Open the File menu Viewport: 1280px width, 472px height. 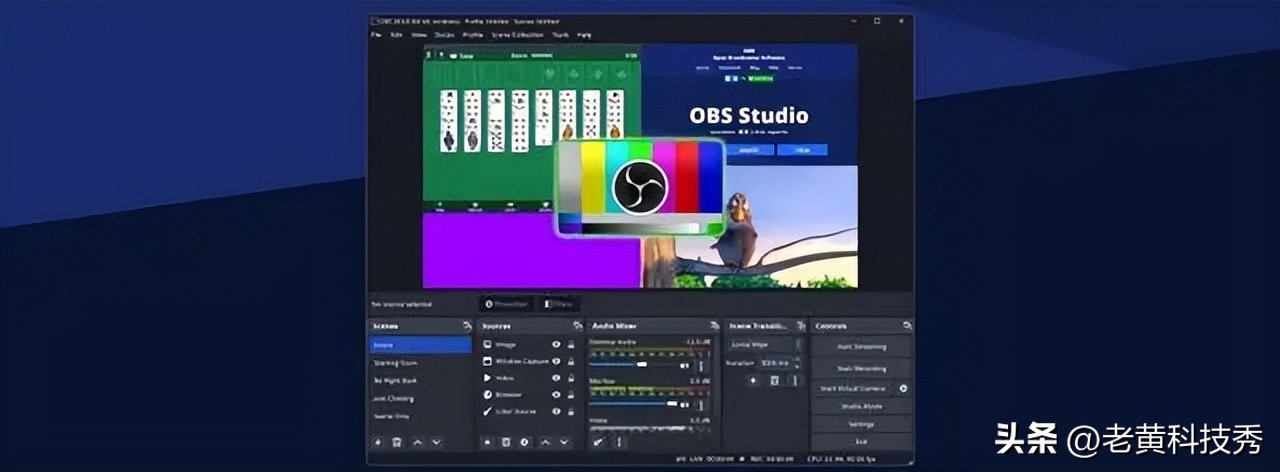[377, 35]
